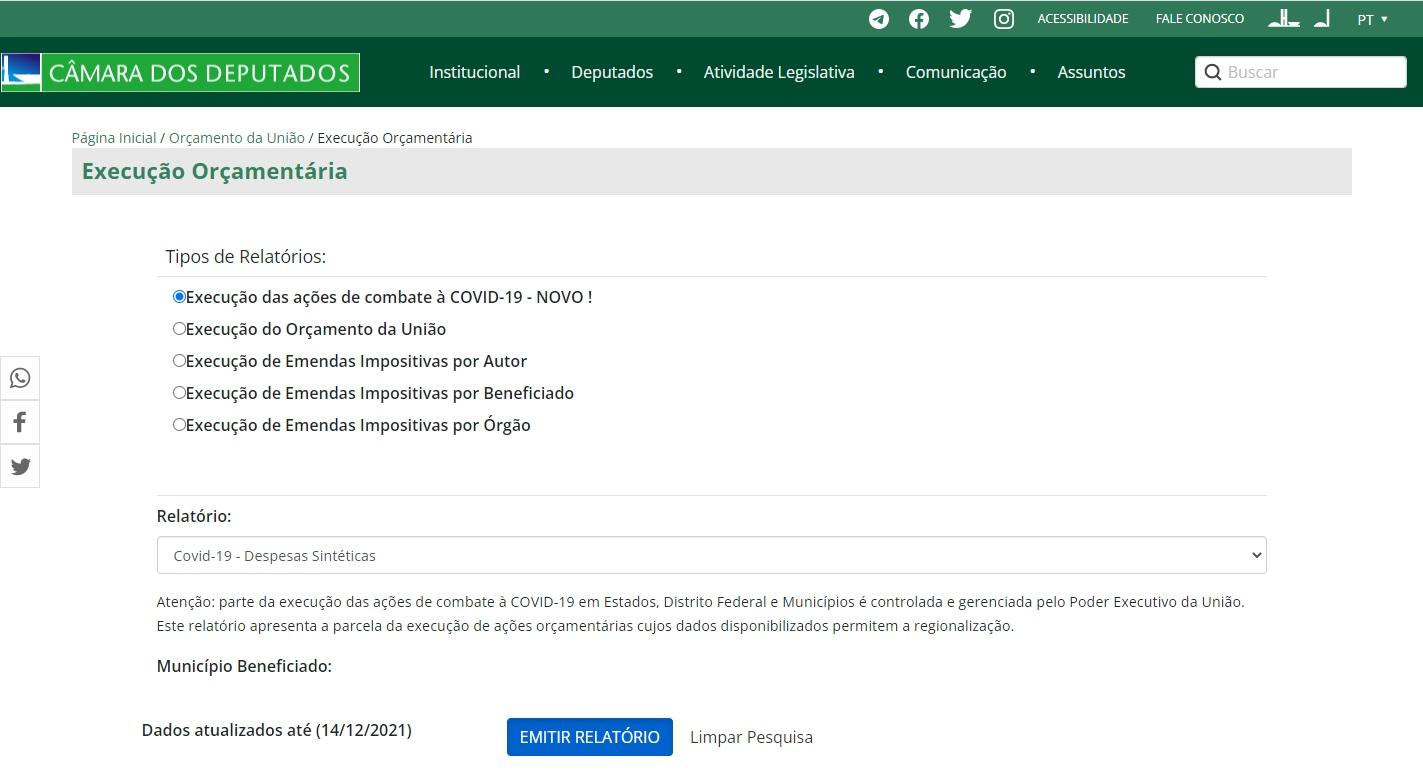
Task: Open the Telegram icon in top bar
Action: [879, 19]
